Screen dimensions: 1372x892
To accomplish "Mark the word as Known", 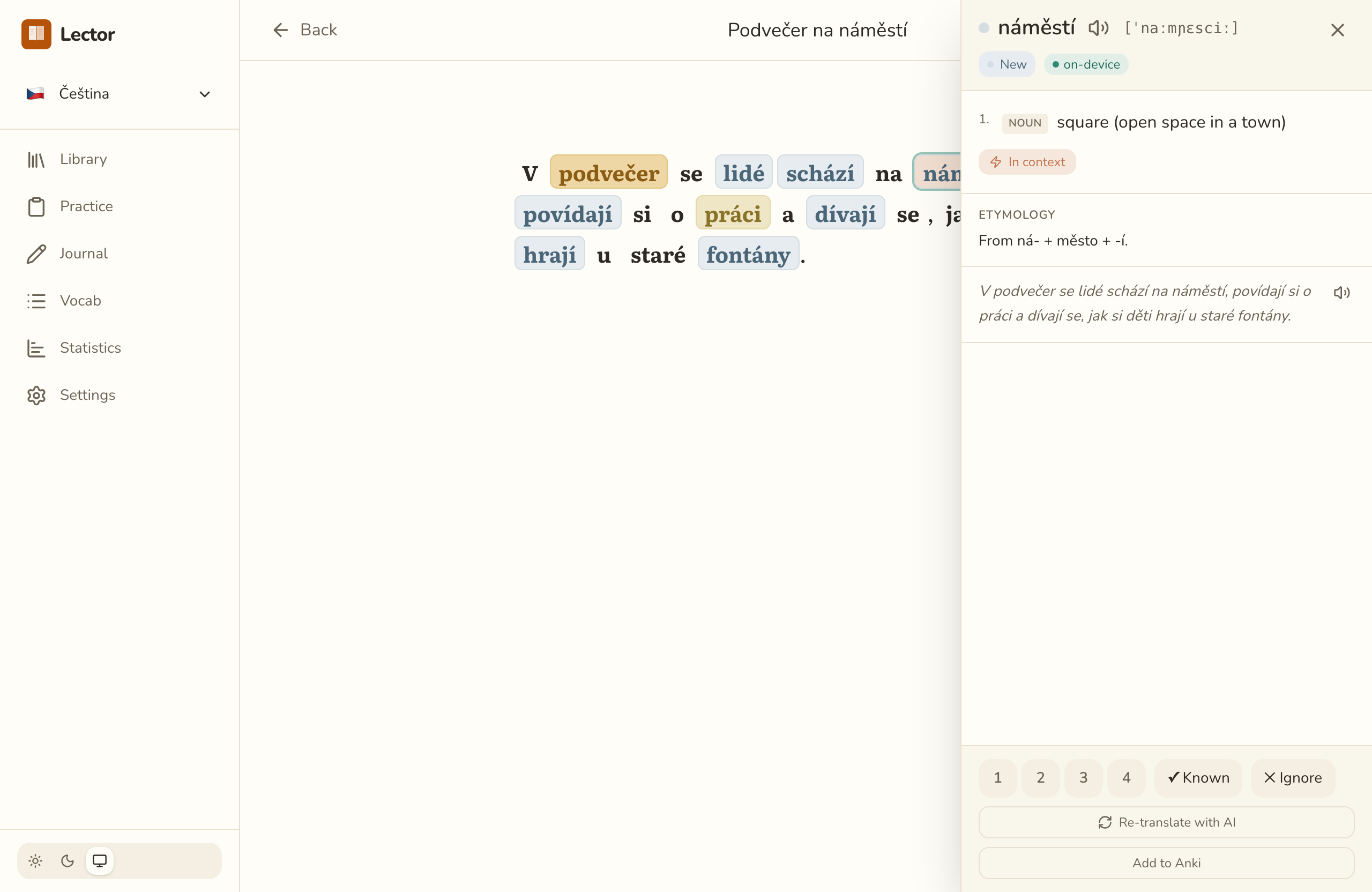I will [x=1198, y=778].
